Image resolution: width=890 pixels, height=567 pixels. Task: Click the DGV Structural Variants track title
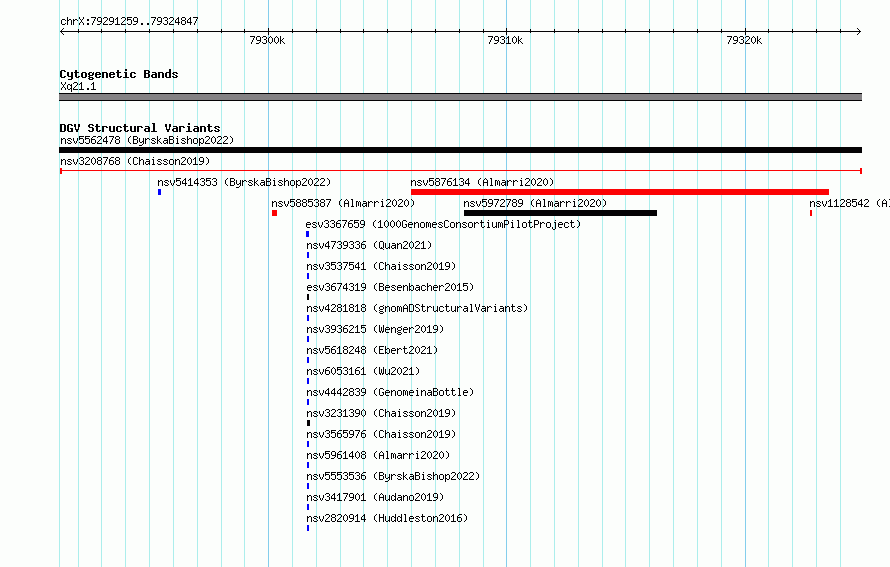coord(140,128)
